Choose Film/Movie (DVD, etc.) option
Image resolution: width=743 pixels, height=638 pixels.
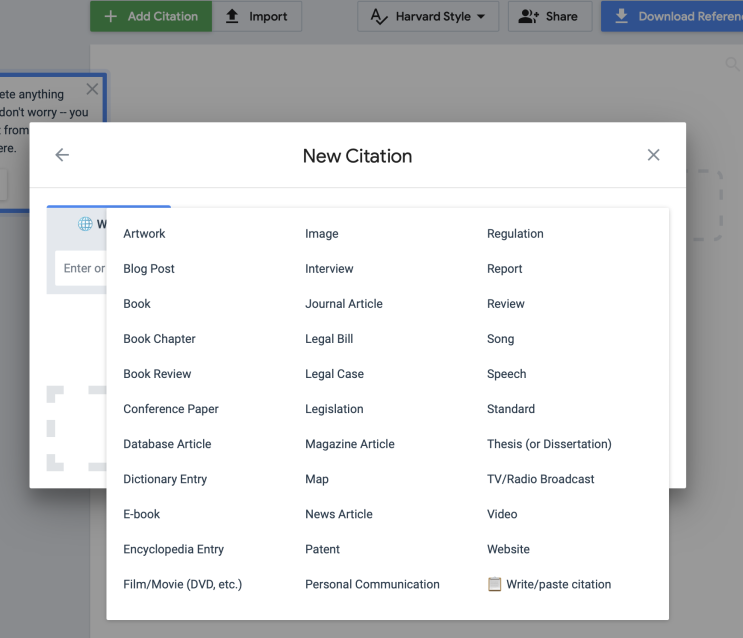(182, 584)
